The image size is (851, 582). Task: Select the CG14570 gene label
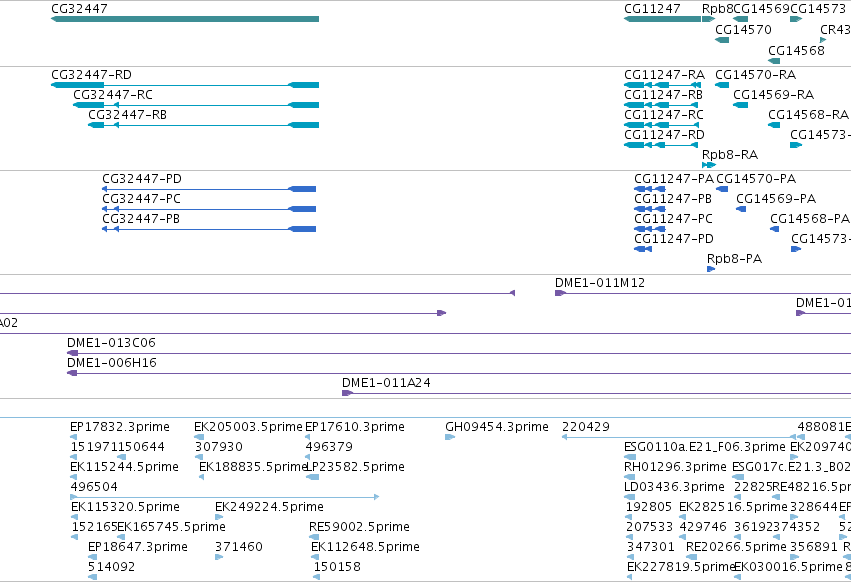click(x=743, y=29)
